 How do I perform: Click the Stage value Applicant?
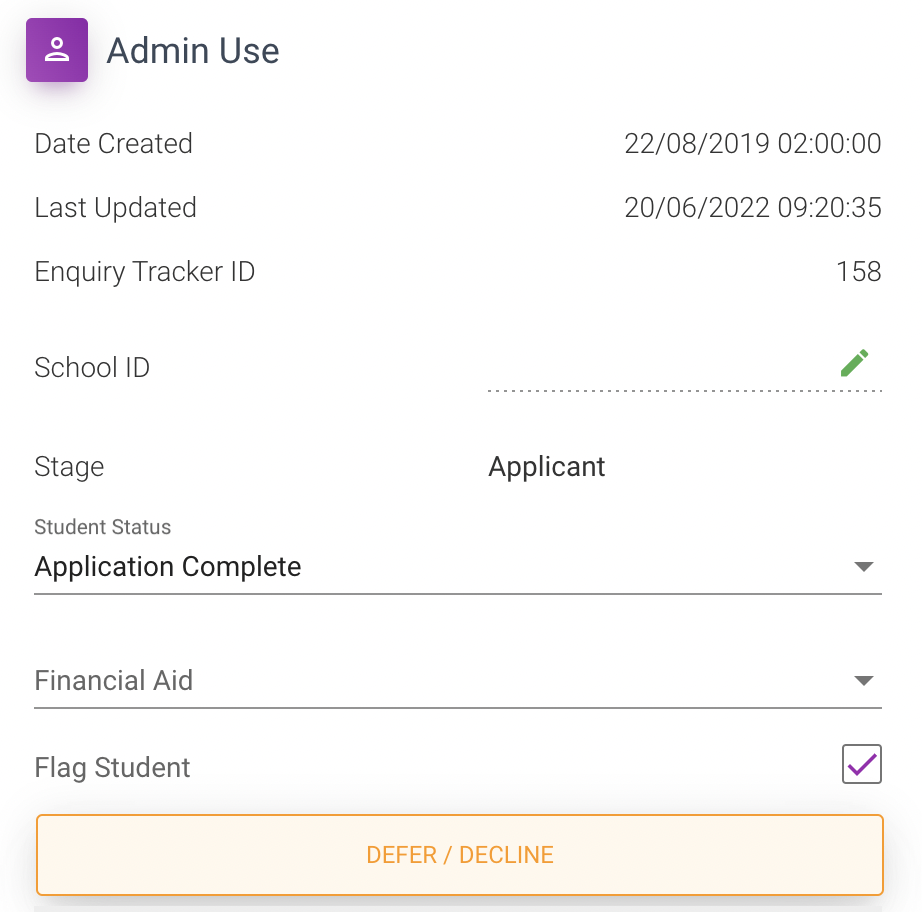click(x=546, y=467)
